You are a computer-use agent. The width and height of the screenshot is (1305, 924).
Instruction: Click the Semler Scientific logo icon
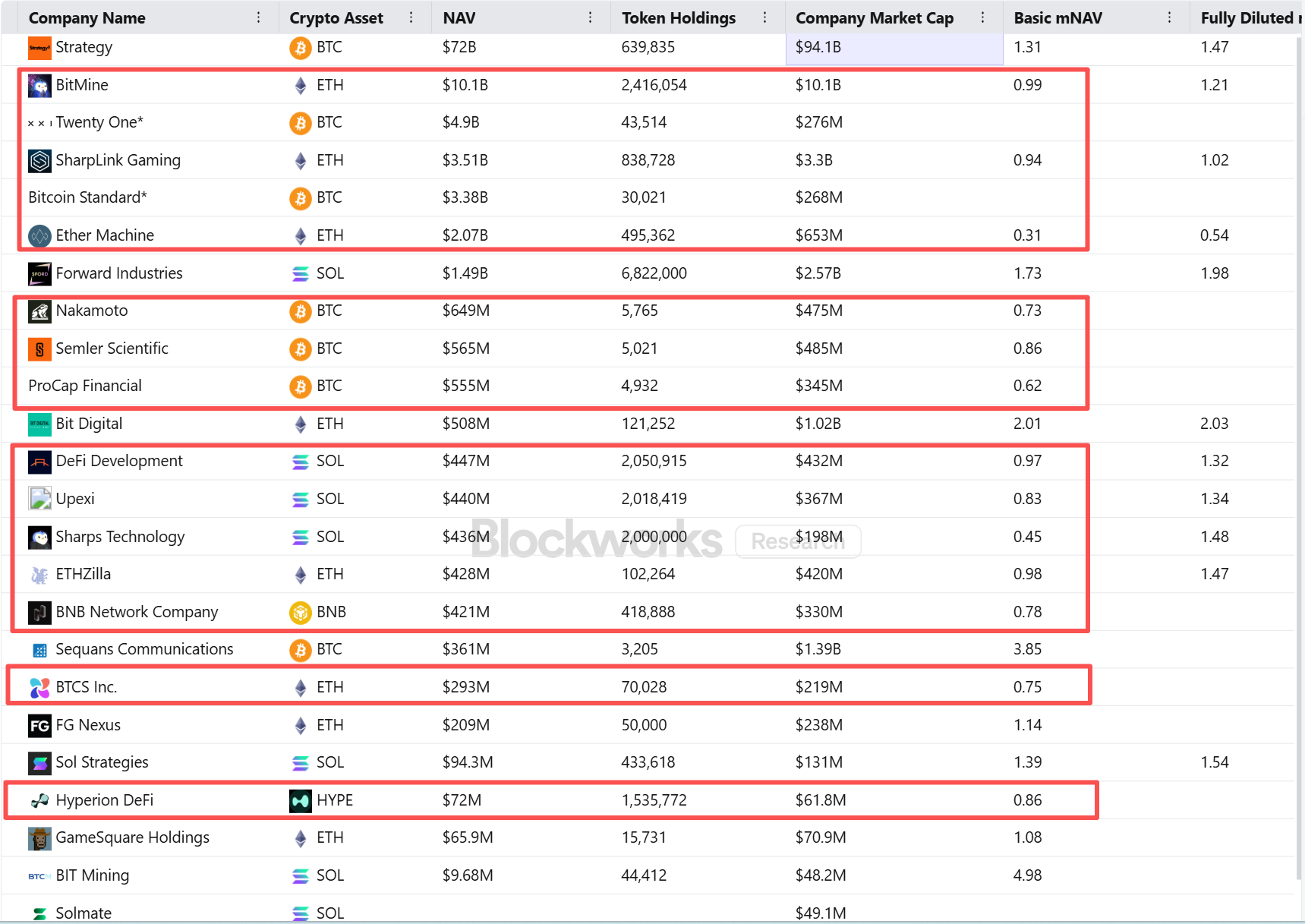[x=39, y=349]
